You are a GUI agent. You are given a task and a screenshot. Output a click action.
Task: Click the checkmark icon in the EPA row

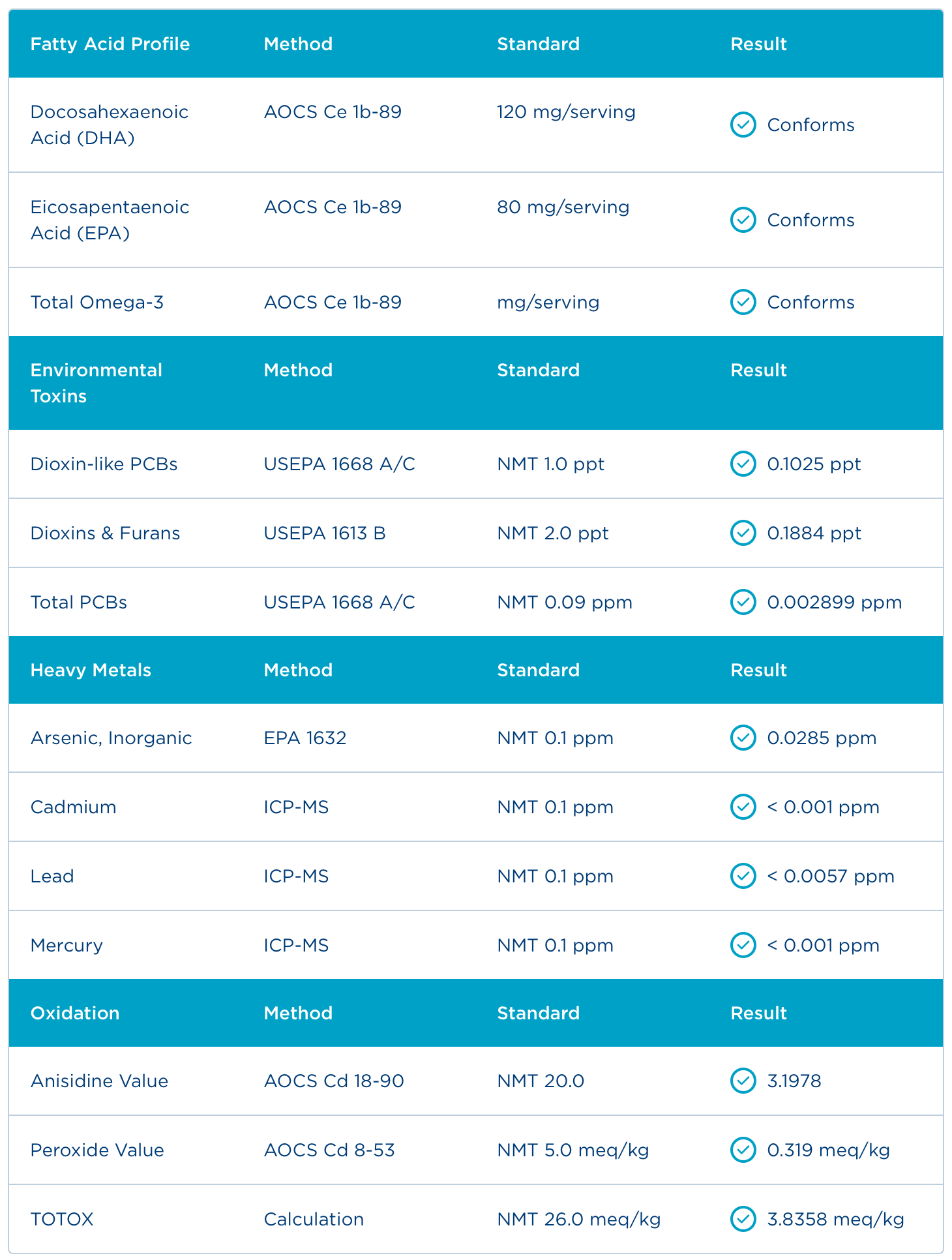(743, 220)
